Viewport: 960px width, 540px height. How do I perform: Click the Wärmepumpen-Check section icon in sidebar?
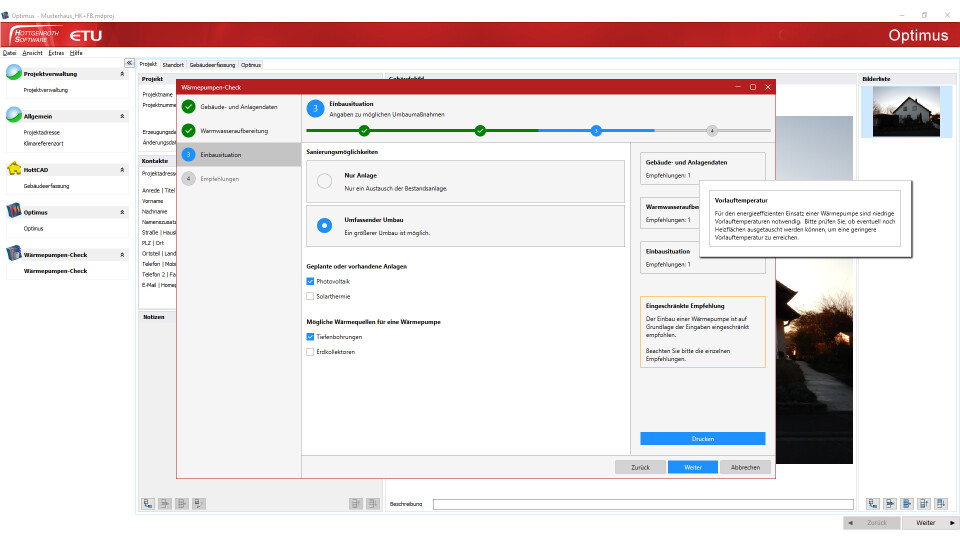coord(14,254)
